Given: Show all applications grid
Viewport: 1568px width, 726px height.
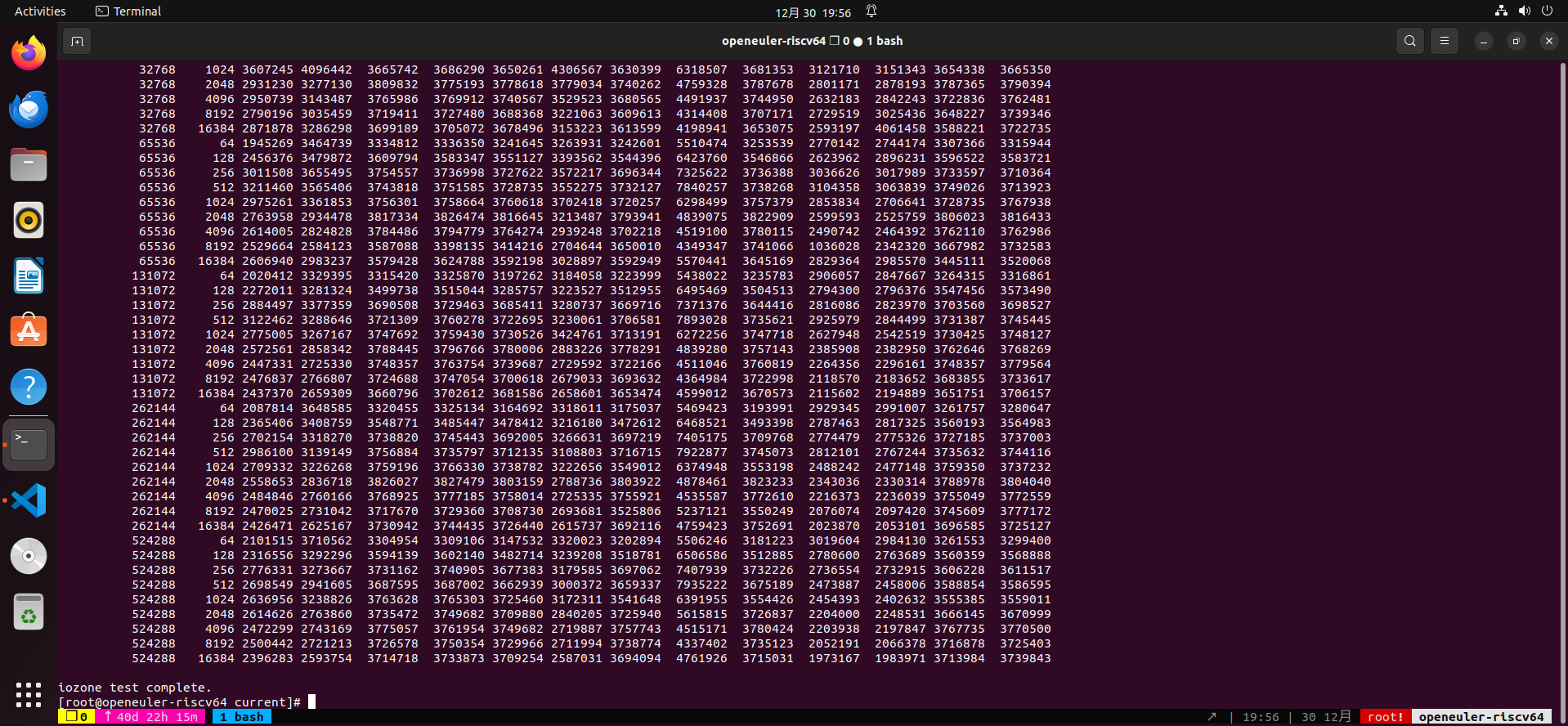Looking at the screenshot, I should (29, 695).
